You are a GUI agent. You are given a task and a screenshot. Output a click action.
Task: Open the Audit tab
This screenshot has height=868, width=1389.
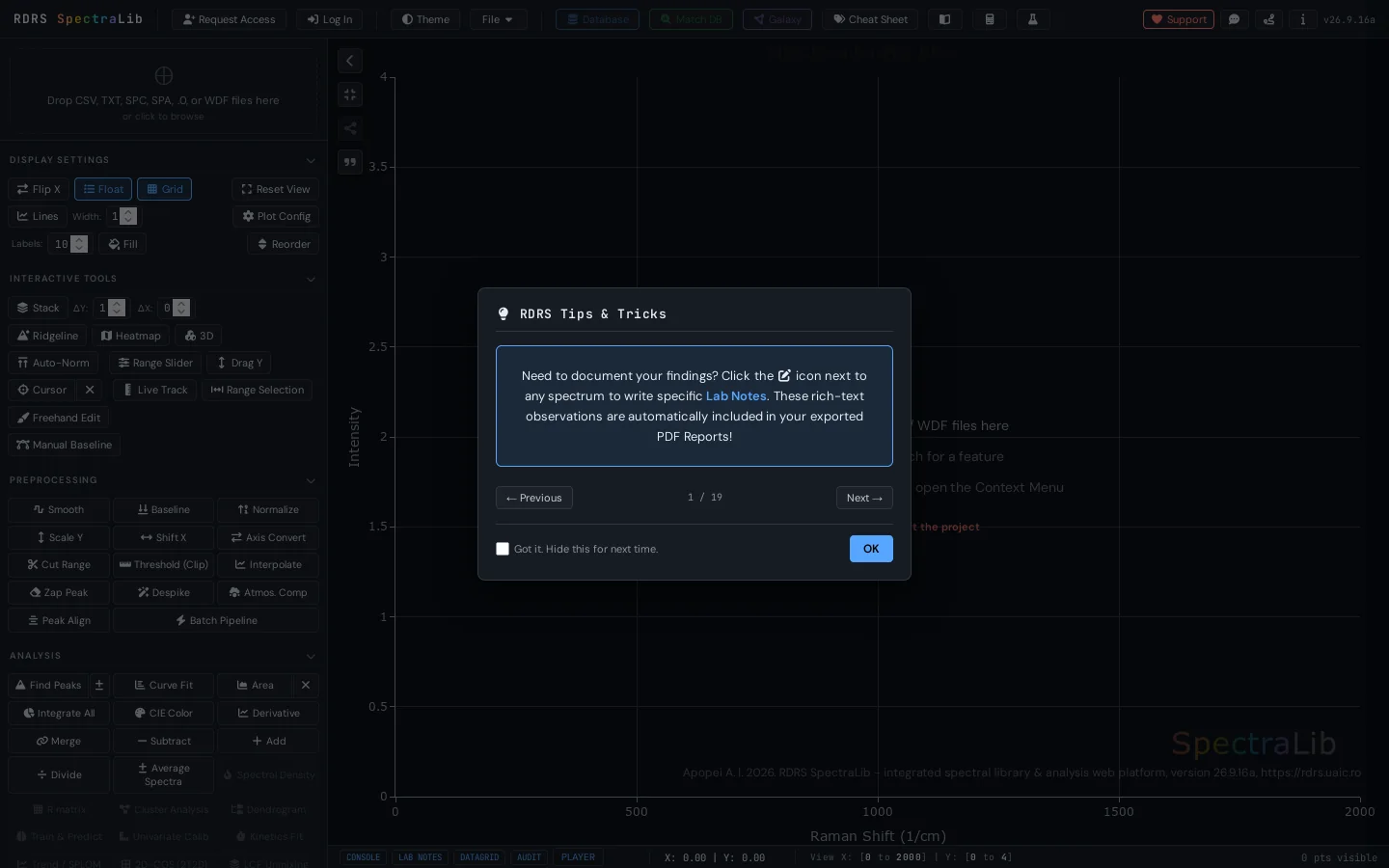[x=530, y=857]
